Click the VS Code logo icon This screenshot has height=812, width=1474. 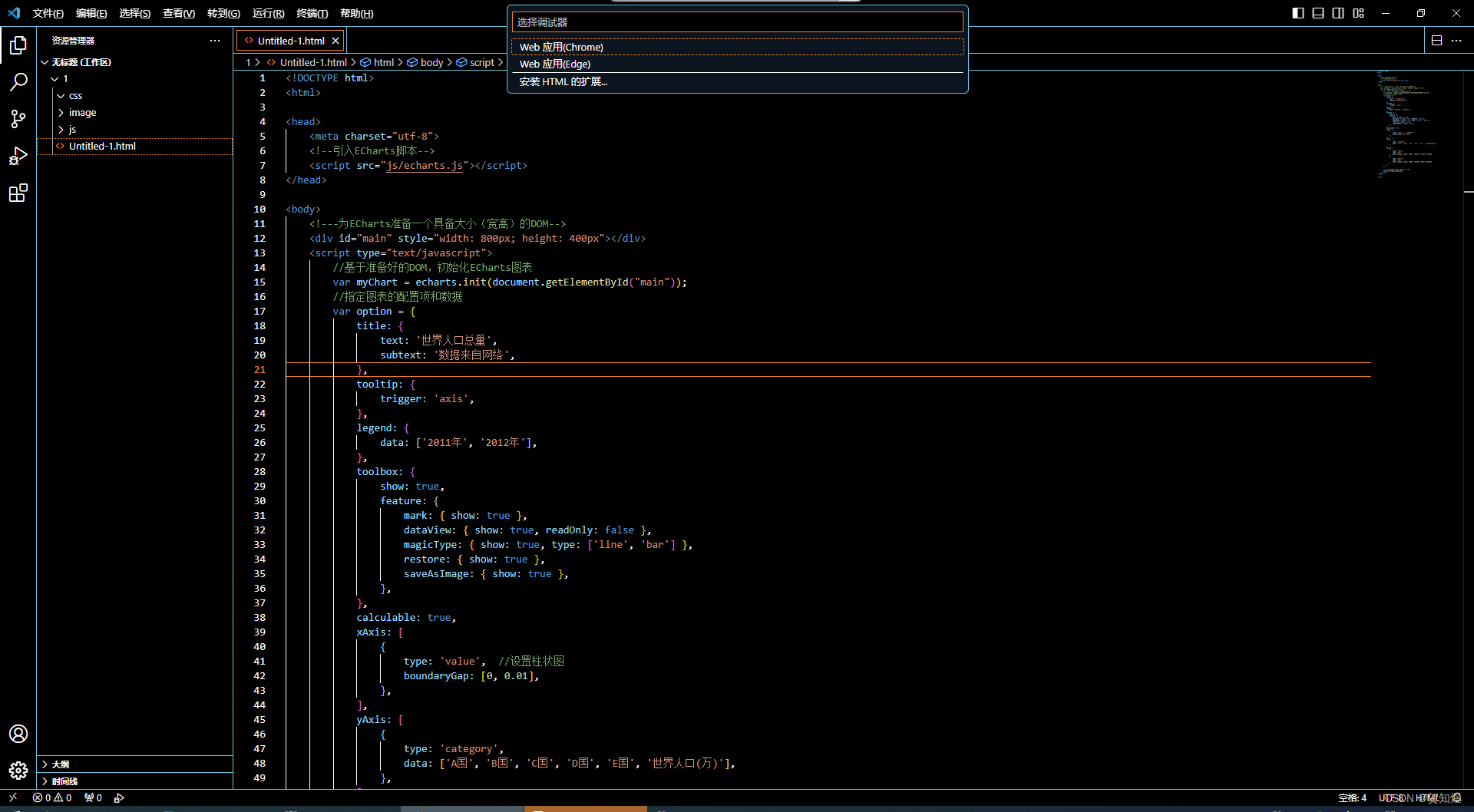pyautogui.click(x=14, y=13)
